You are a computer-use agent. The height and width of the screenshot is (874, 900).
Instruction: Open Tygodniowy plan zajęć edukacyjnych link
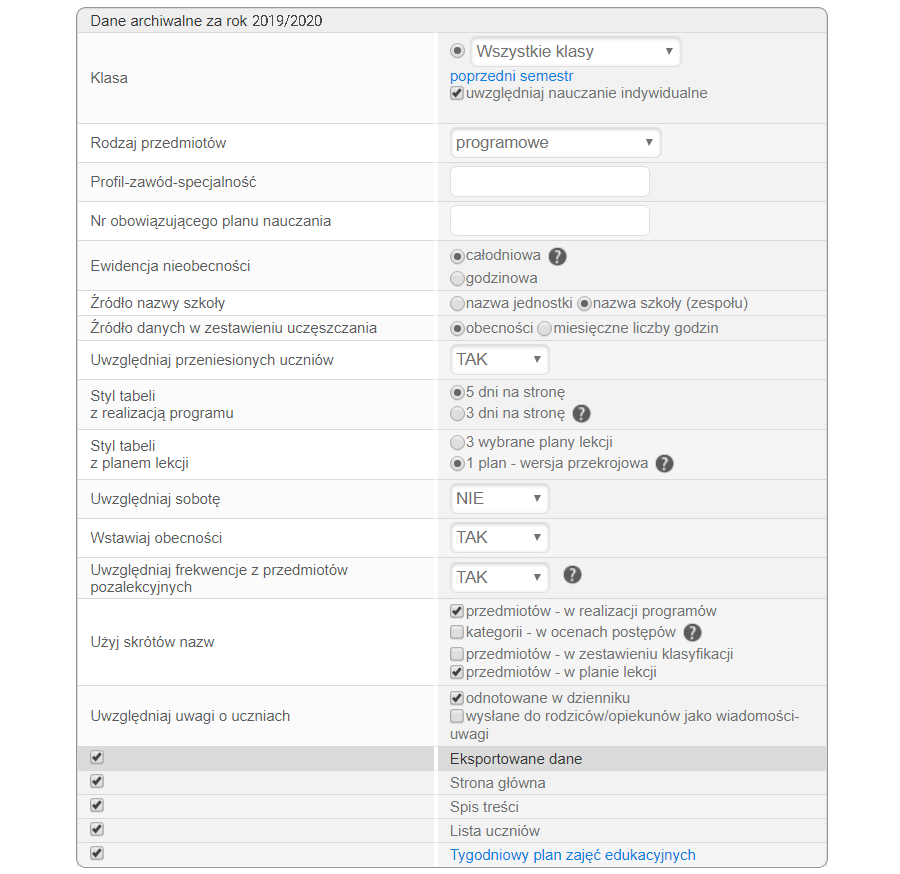[x=572, y=855]
